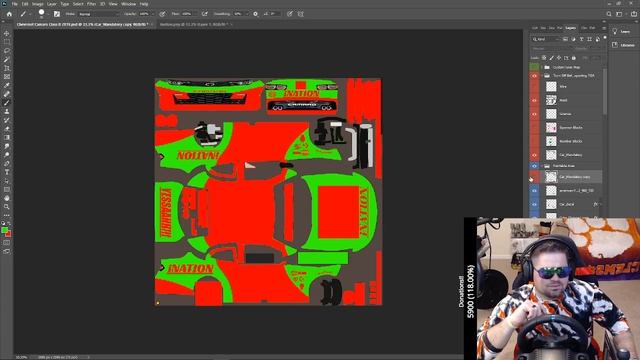Select the Lasso tool

pos(7,51)
